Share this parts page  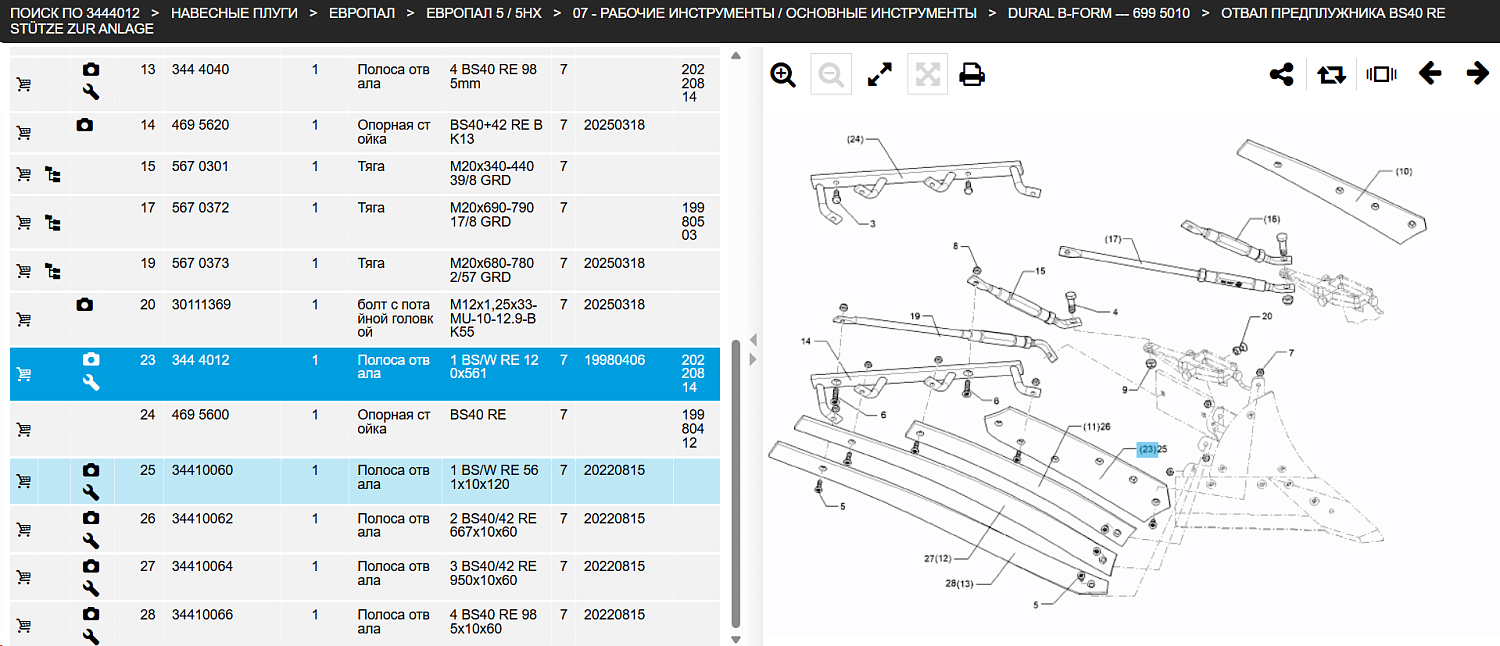tap(1282, 75)
